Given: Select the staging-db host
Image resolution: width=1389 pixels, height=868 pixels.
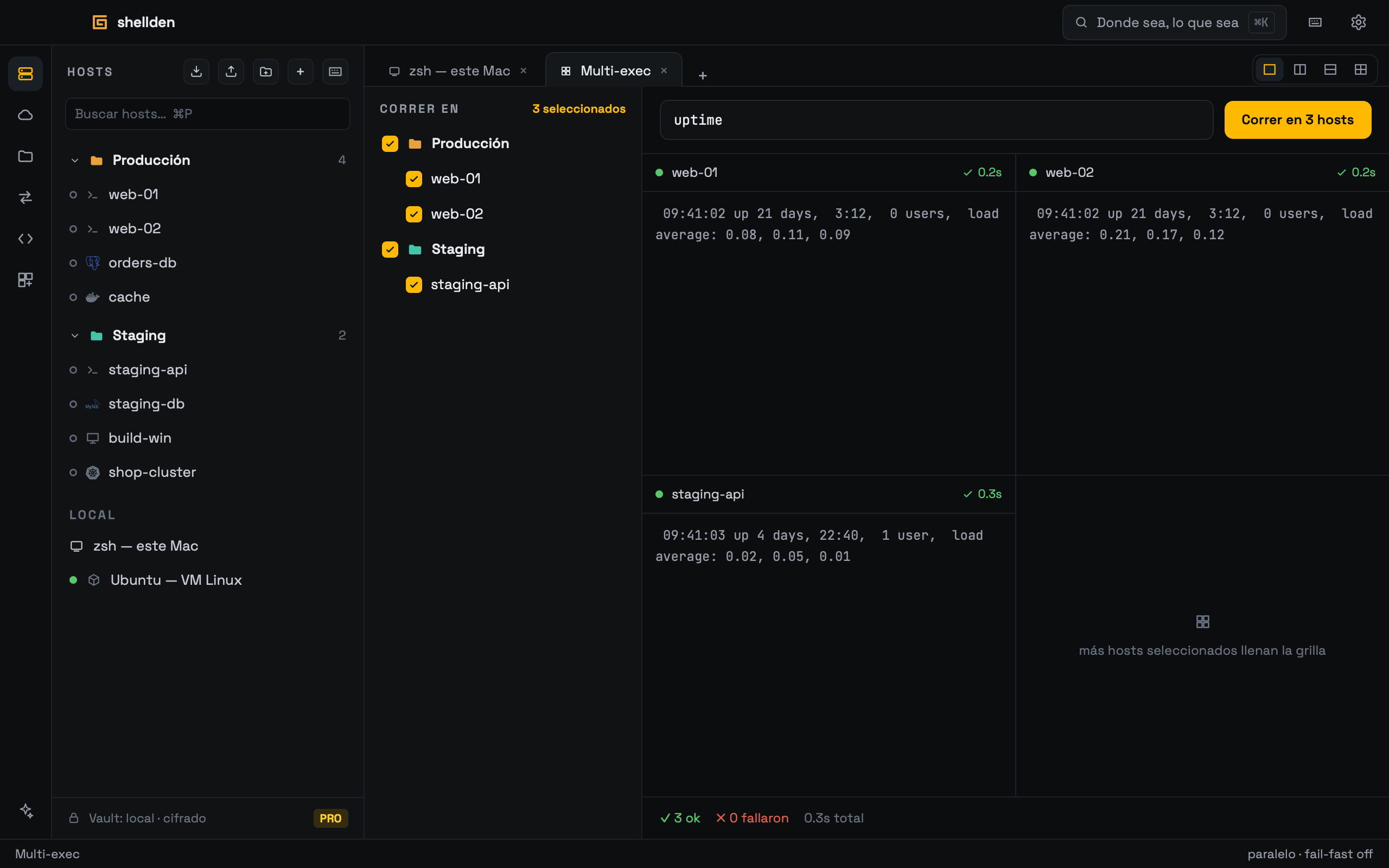Looking at the screenshot, I should pos(208,404).
